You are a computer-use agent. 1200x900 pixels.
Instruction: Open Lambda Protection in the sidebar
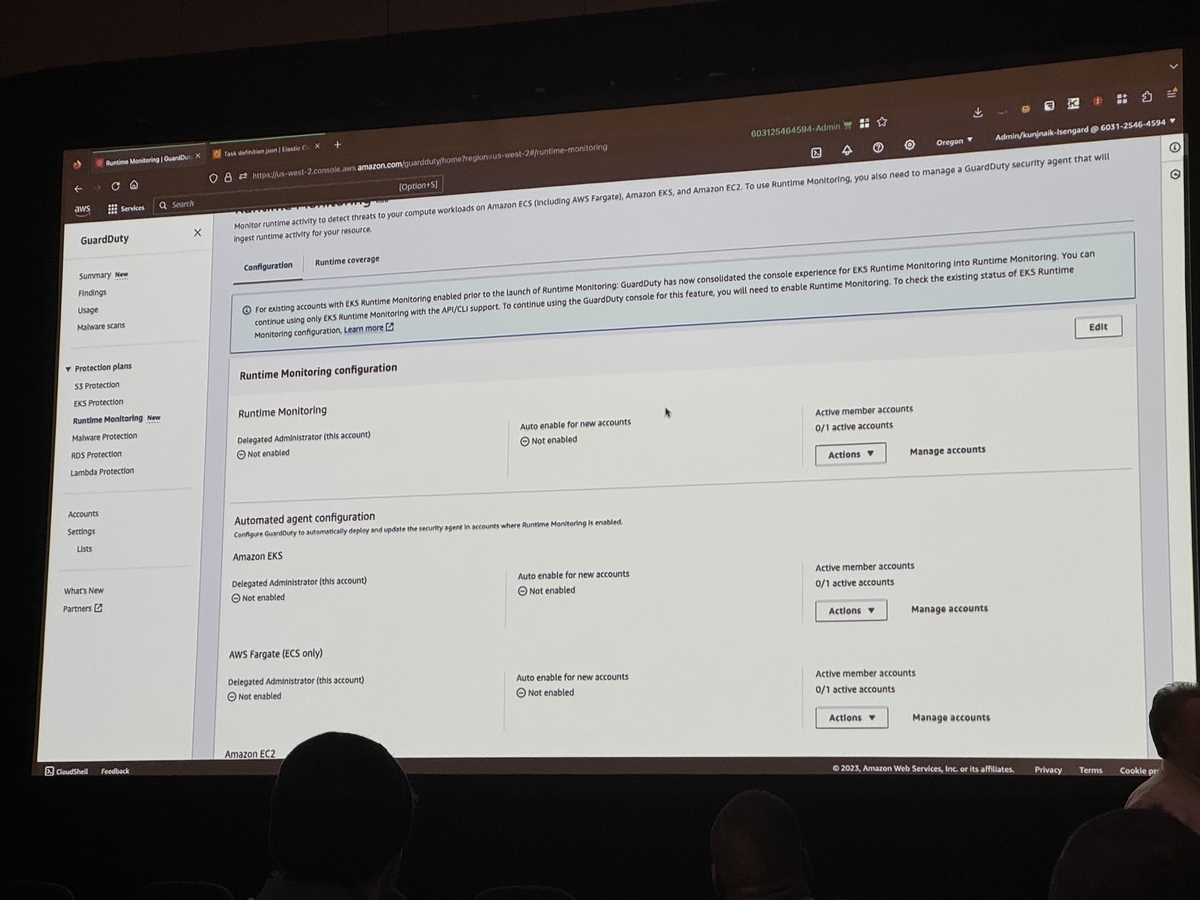click(x=102, y=472)
